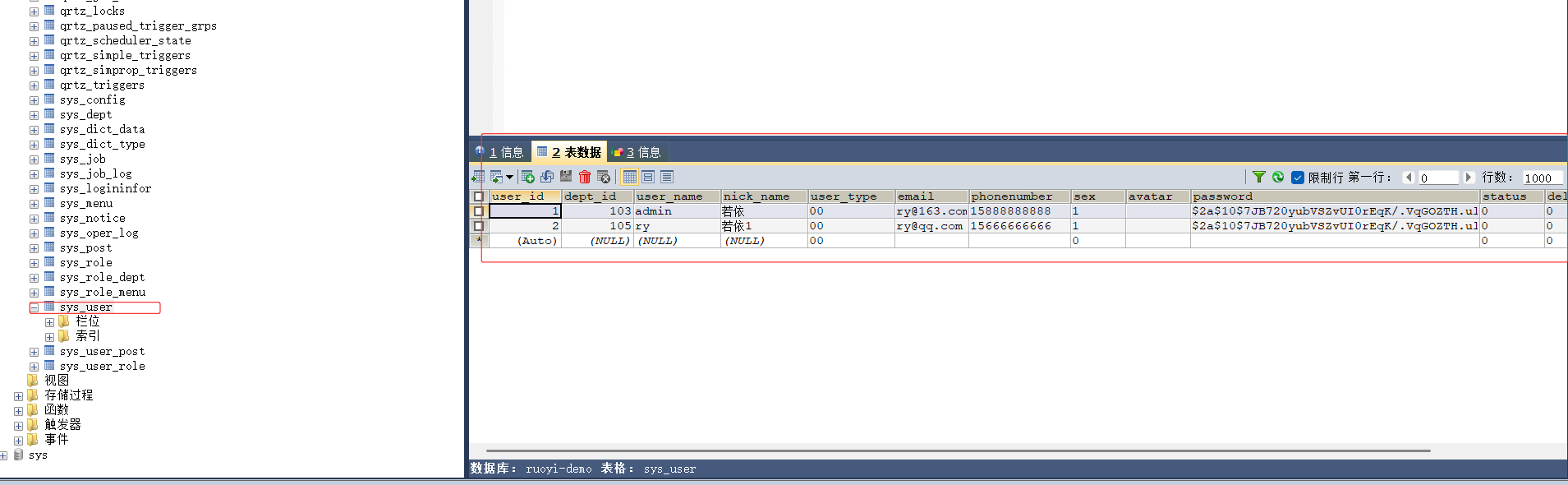Select the sys_role table in tree
Screen dimensions: 1568x485
(85, 263)
